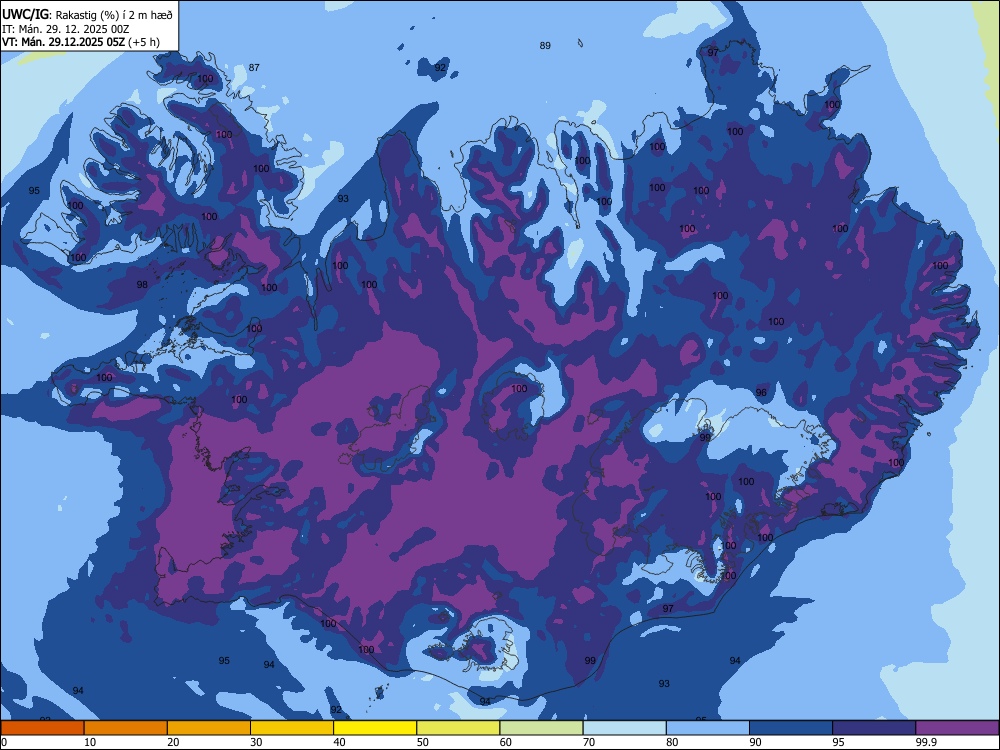
Task: Click the legend scale label '40'
Action: [340, 742]
